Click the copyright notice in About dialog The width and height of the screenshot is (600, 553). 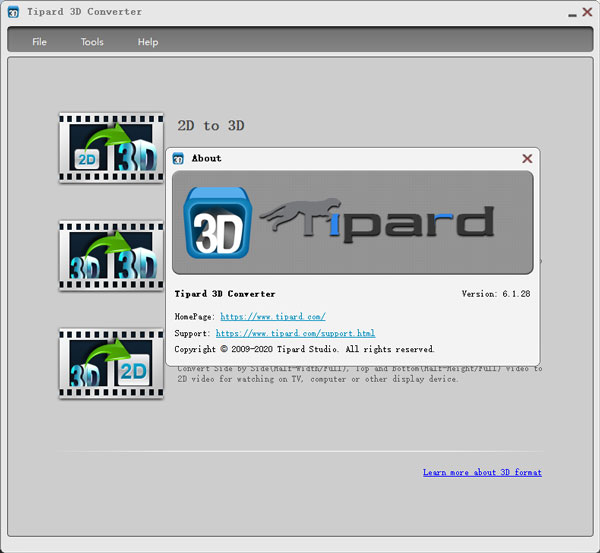point(304,350)
